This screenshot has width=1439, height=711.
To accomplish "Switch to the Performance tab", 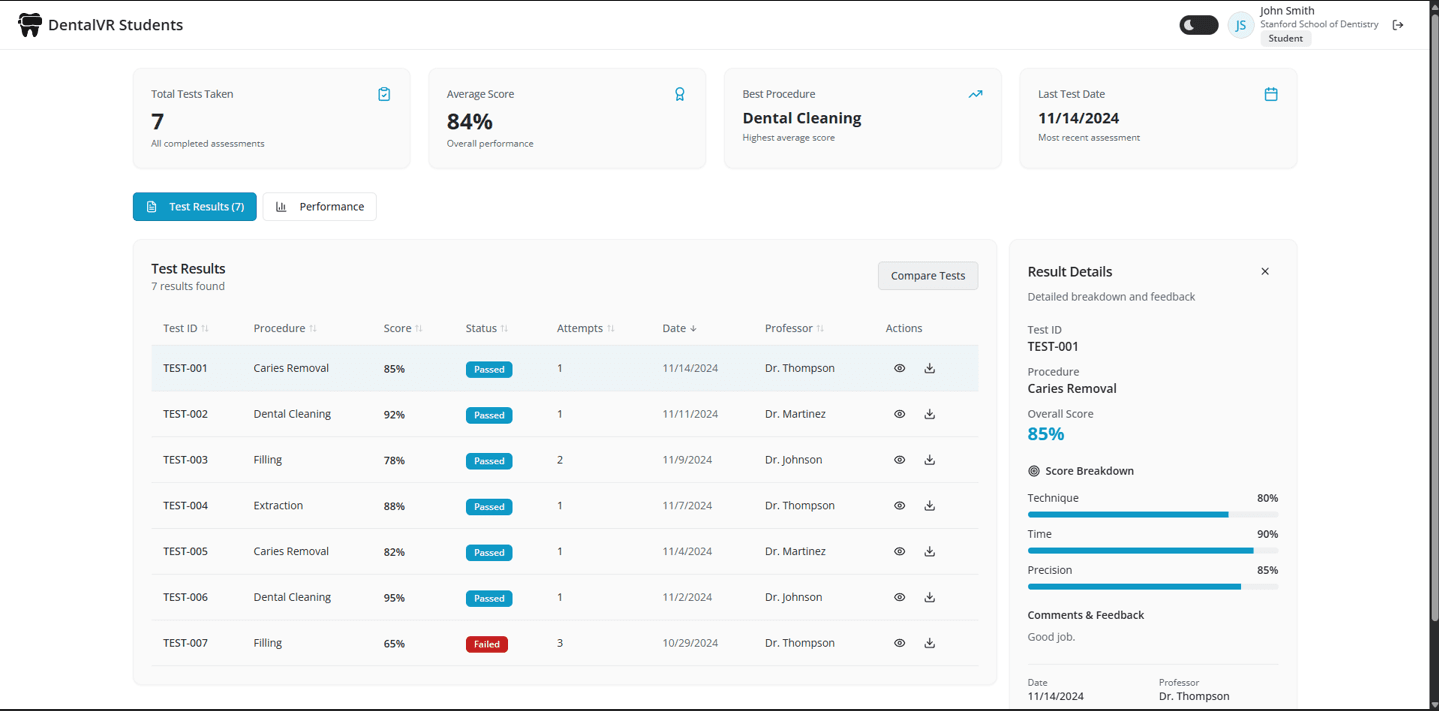I will point(320,207).
